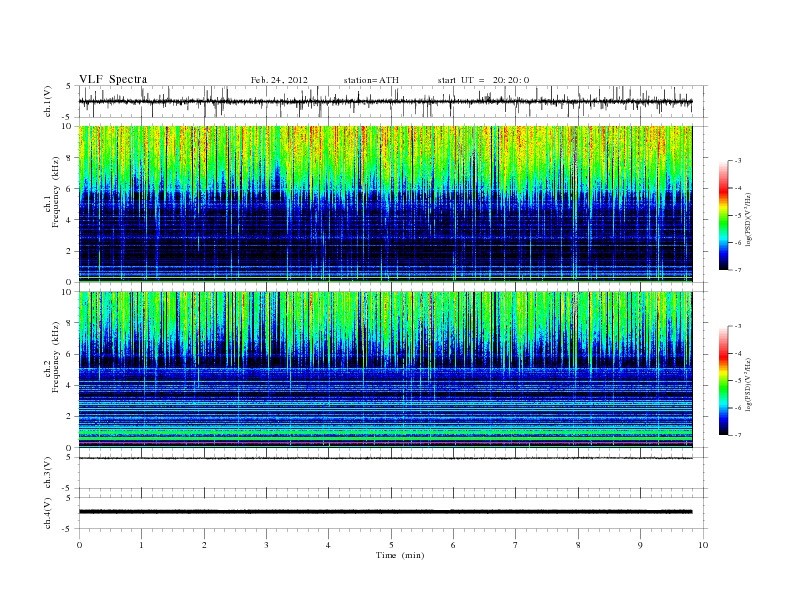Click time axis tick label "3"
This screenshot has height=612, width=792.
266,545
